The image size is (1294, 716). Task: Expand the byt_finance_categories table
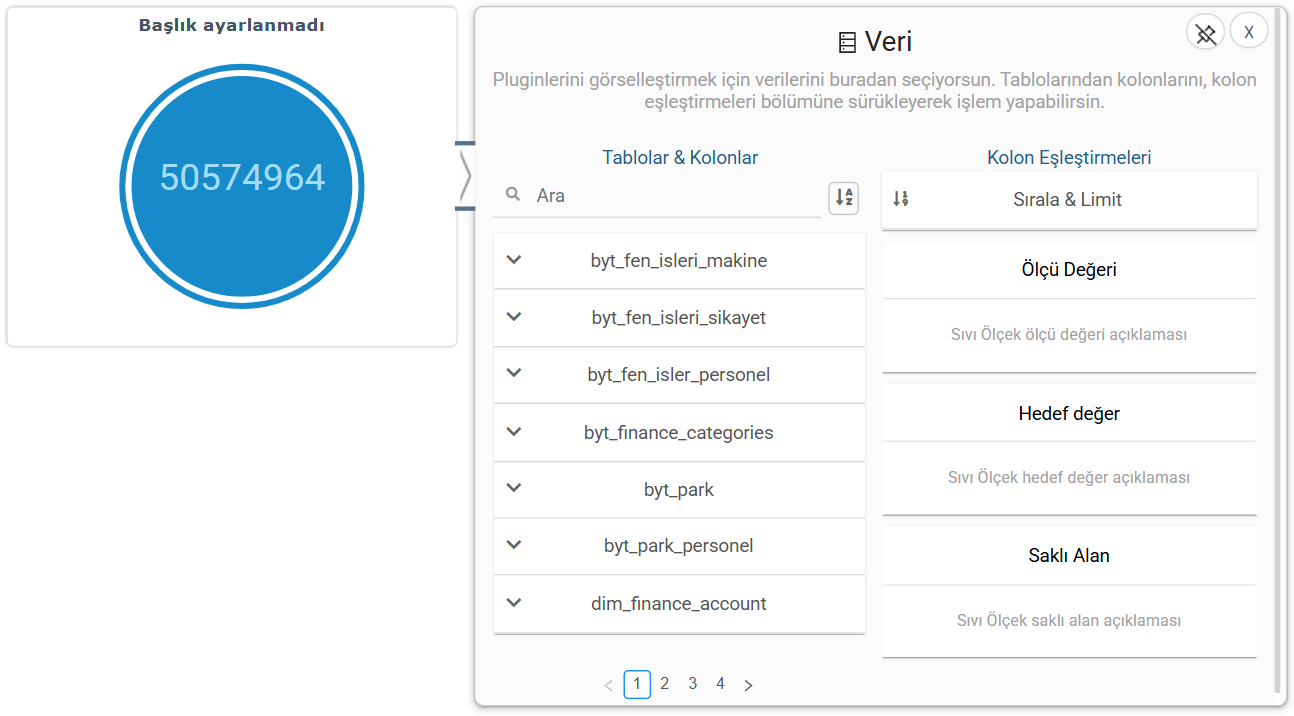[x=514, y=432]
